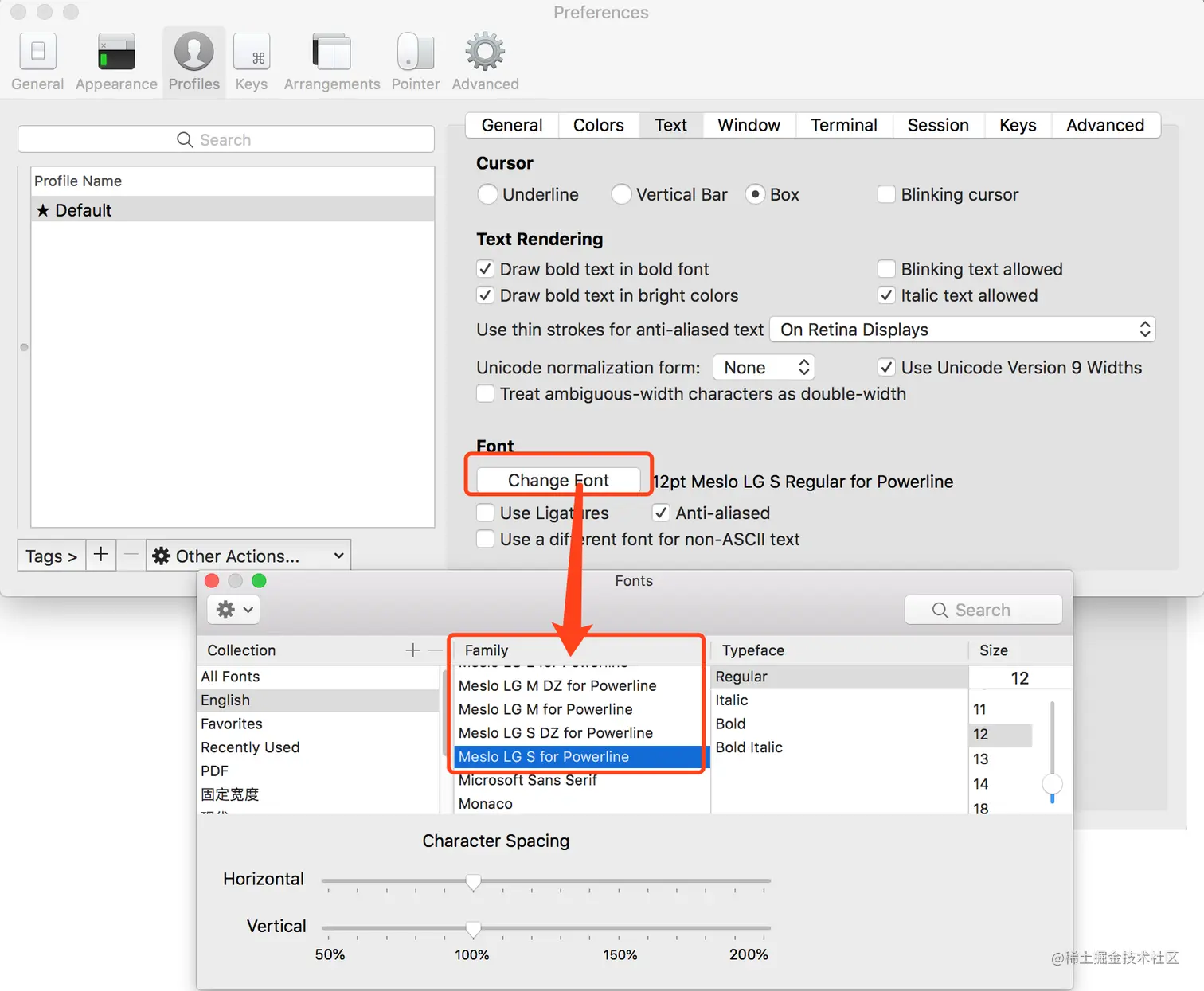Viewport: 1204px width, 991px height.
Task: Adjust the Vertical character spacing slider
Action: [x=473, y=928]
